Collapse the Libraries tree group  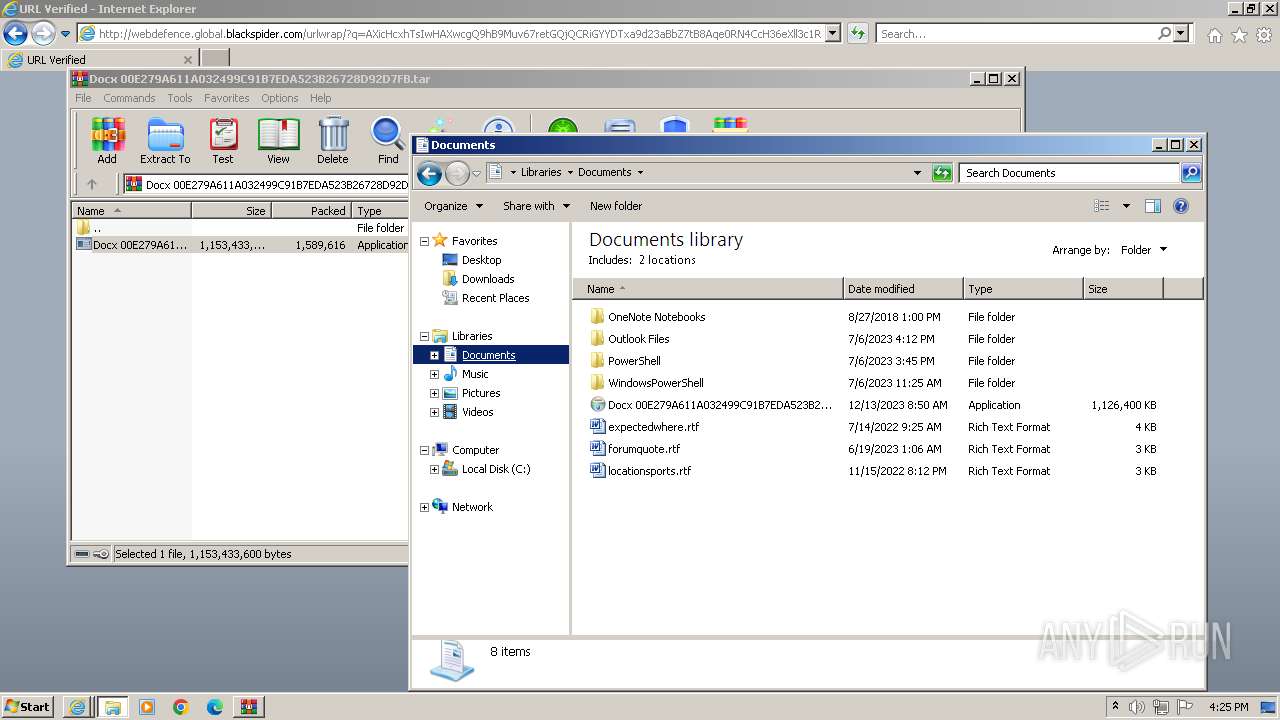tap(424, 337)
